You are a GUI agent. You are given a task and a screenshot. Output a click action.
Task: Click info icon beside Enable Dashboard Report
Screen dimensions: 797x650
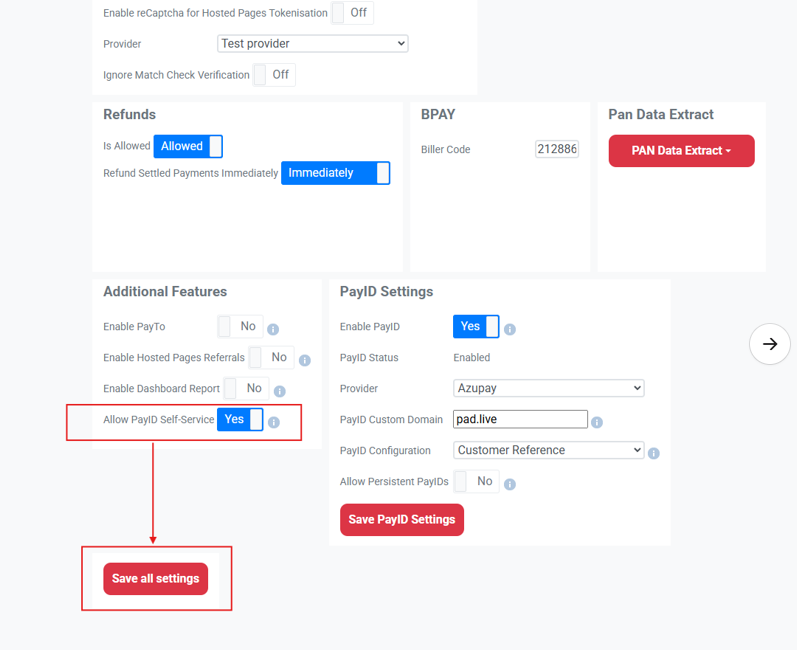(280, 391)
